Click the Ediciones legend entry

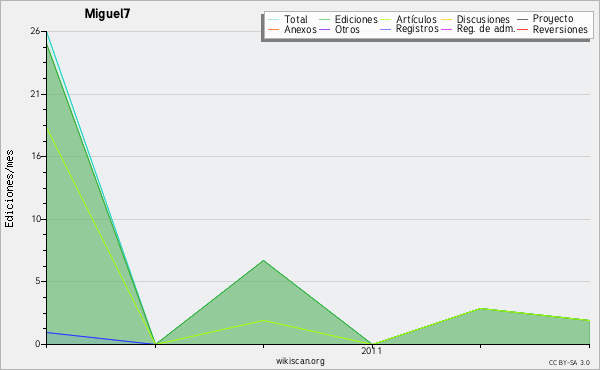pyautogui.click(x=348, y=19)
